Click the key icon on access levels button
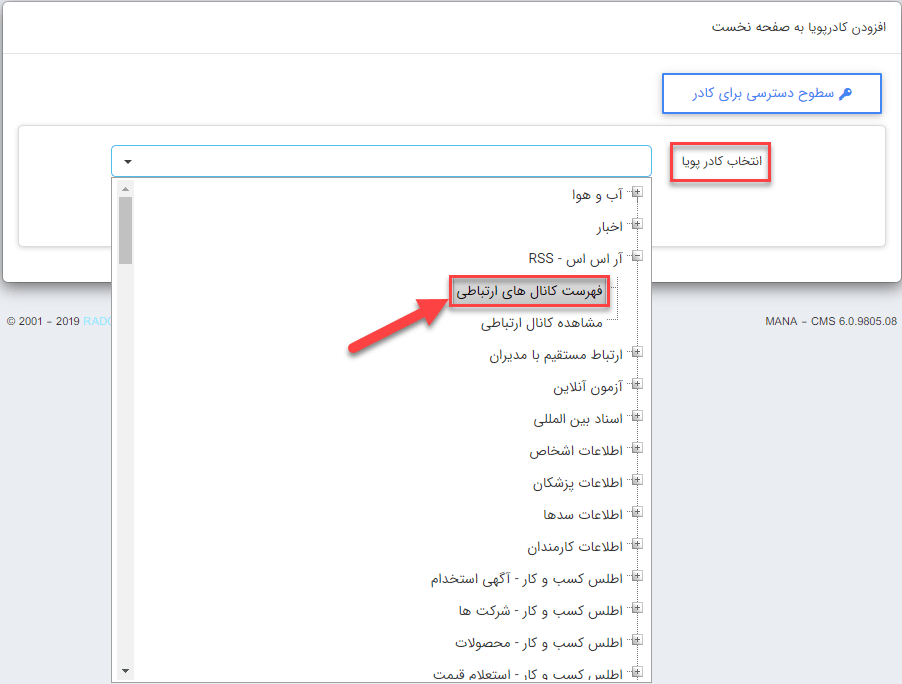Image resolution: width=902 pixels, height=684 pixels. click(845, 94)
